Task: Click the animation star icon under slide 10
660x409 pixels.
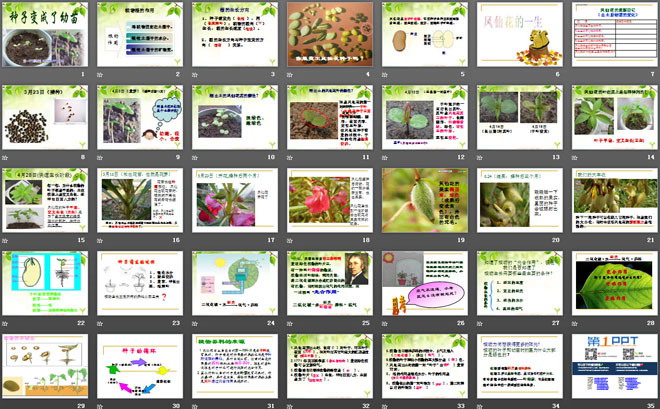Action: pyautogui.click(x=195, y=158)
